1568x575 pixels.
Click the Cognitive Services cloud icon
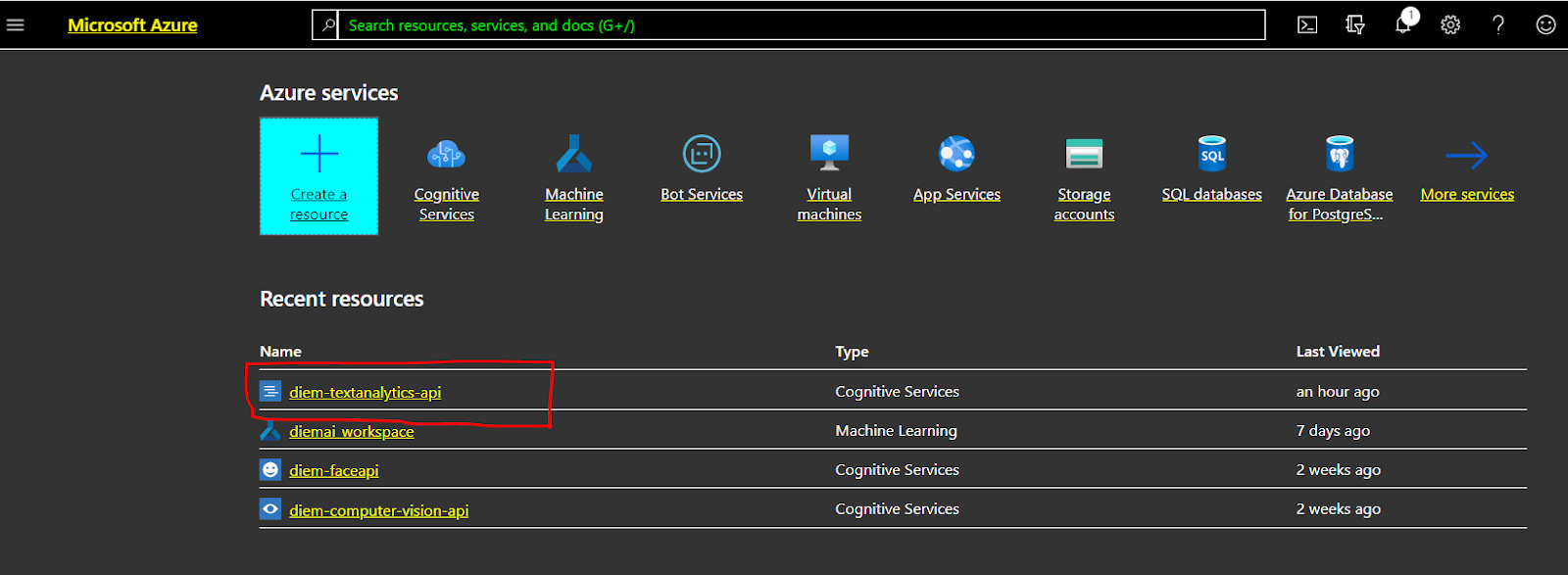(x=446, y=154)
